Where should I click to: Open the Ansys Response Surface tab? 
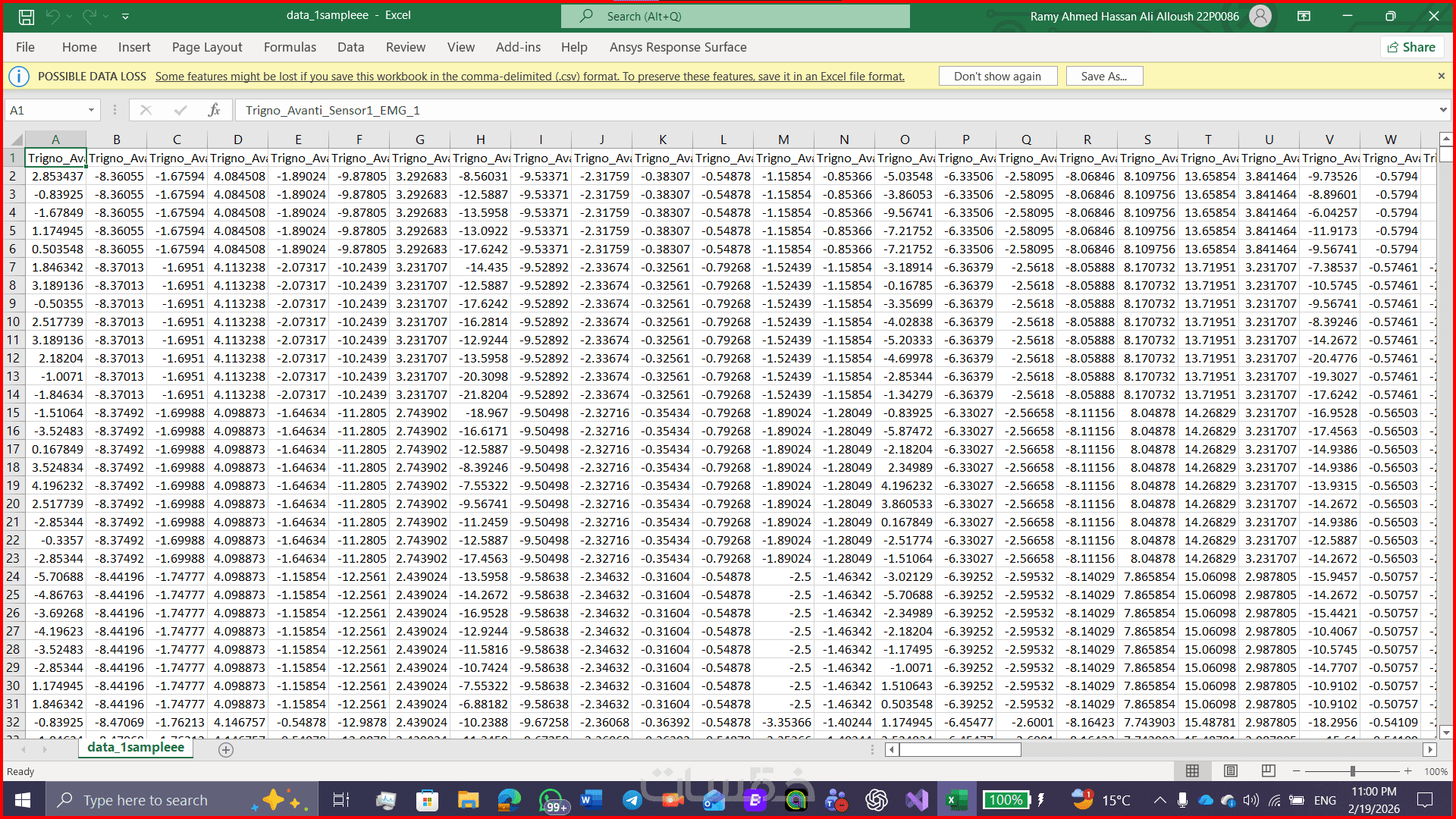677,47
